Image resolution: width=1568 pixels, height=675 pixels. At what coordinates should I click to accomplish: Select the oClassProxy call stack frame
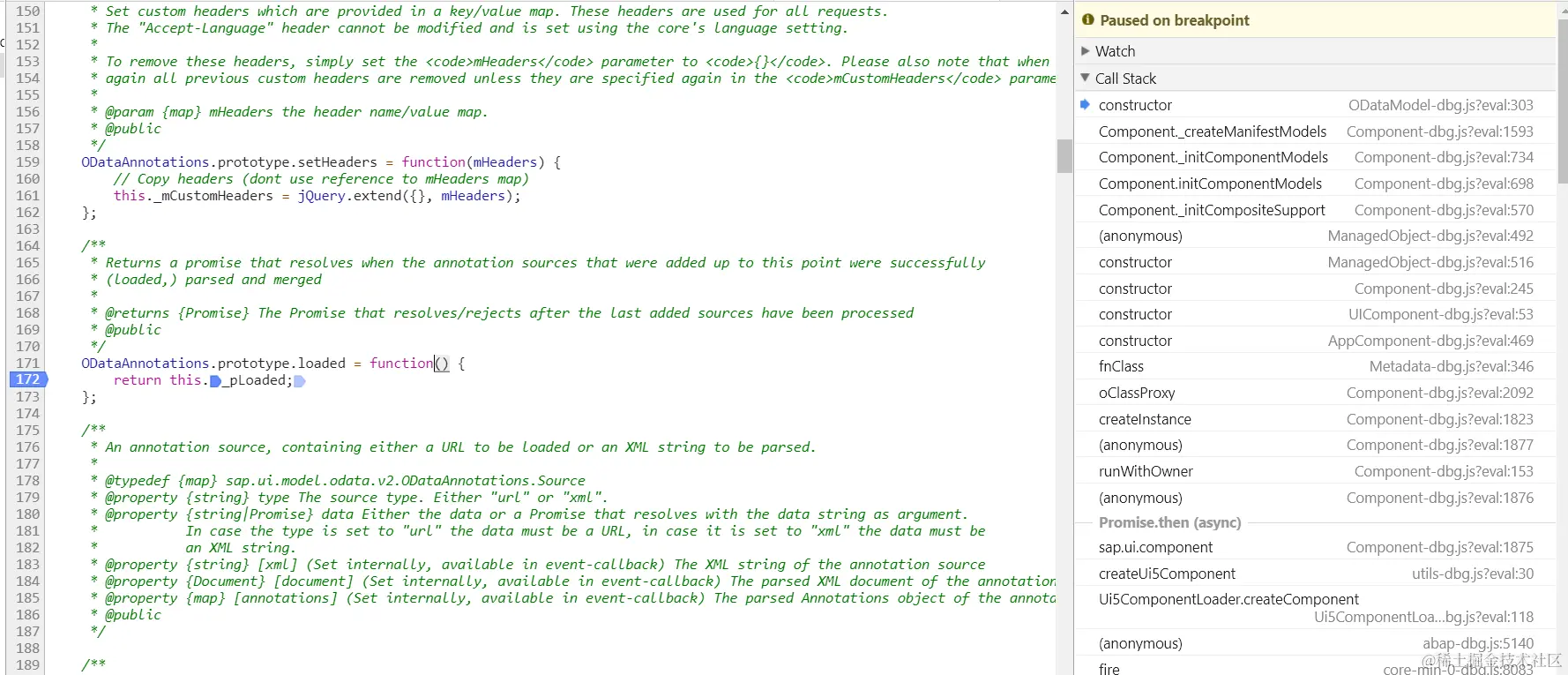(1315, 393)
